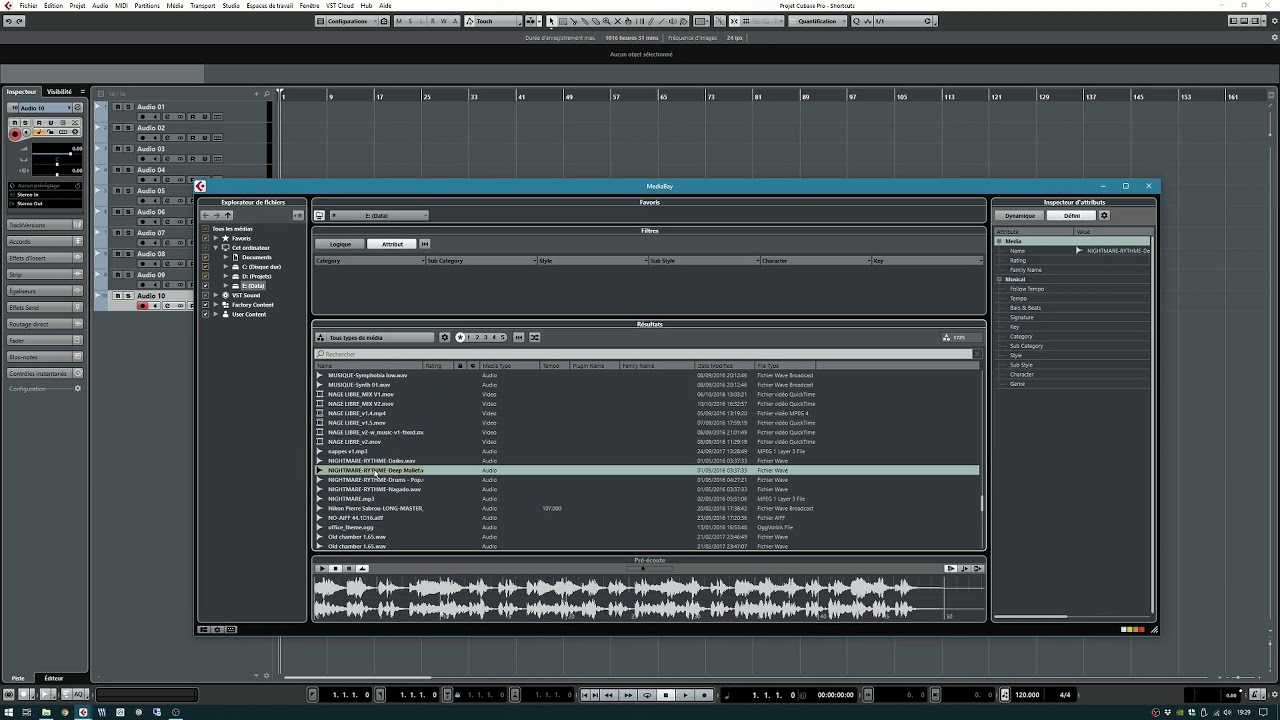This screenshot has height=720, width=1280.
Task: Open the Tous types de média dropdown
Action: (375, 338)
